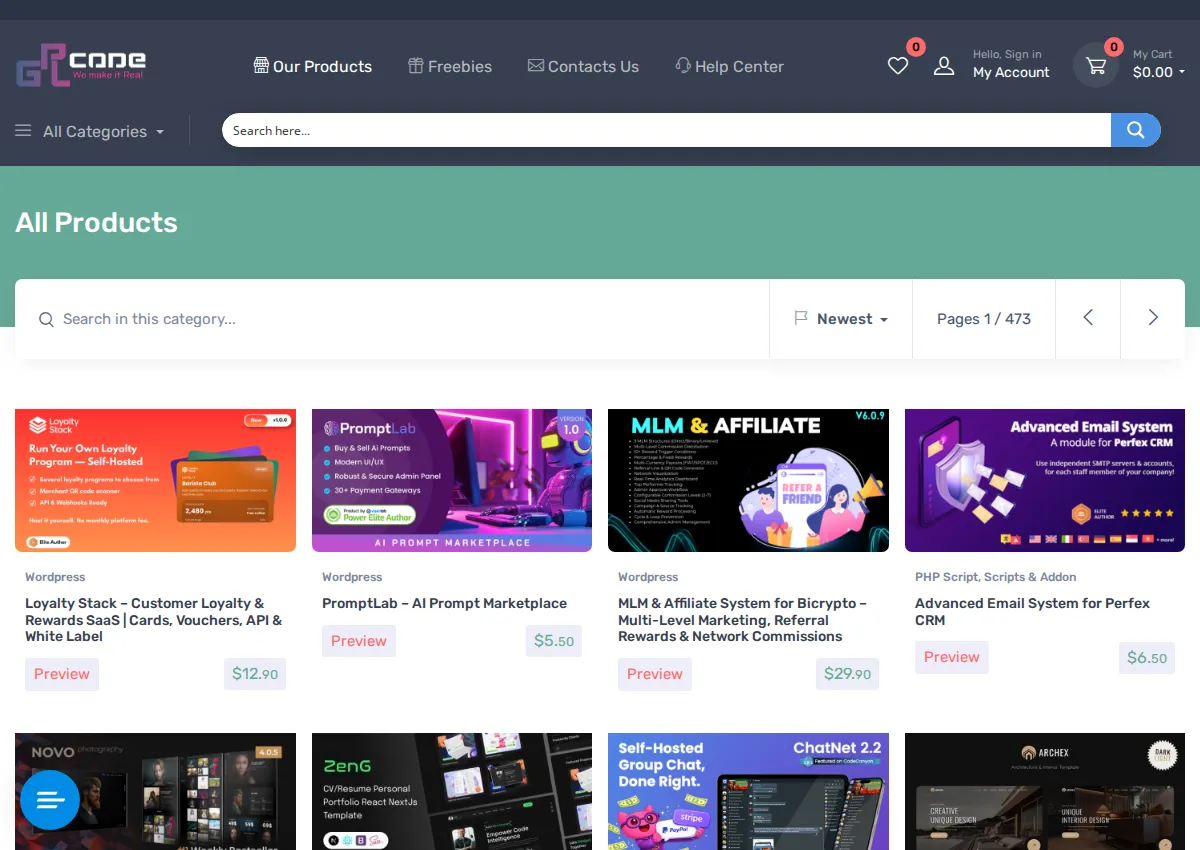This screenshot has height=850, width=1200.
Task: Expand the All Categories dropdown
Action: (x=103, y=131)
